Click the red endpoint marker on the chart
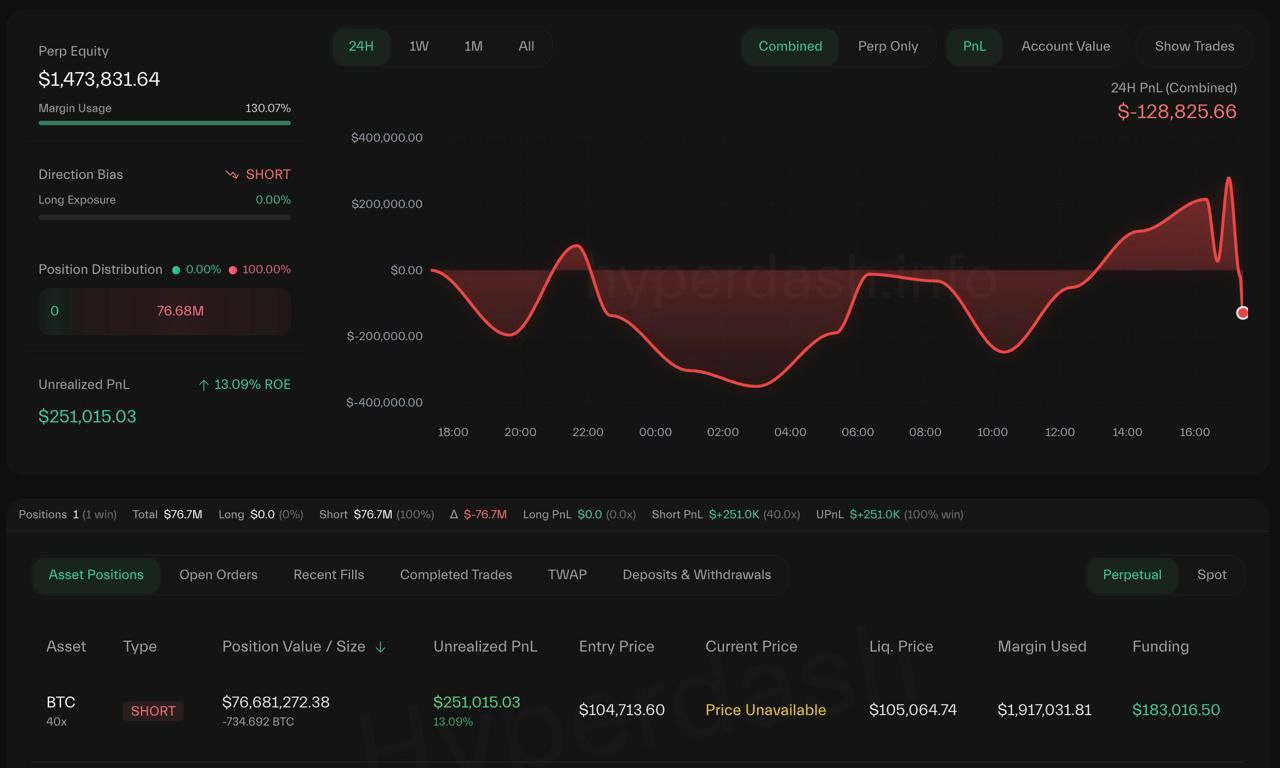Viewport: 1280px width, 768px height. (1242, 313)
